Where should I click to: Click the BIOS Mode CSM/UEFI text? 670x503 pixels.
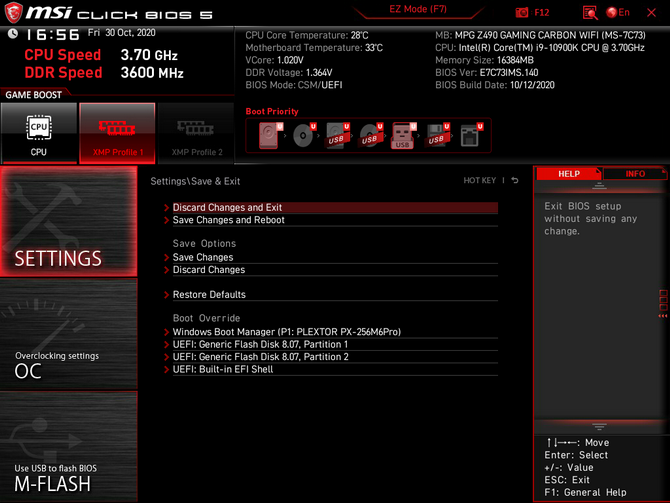(x=294, y=85)
